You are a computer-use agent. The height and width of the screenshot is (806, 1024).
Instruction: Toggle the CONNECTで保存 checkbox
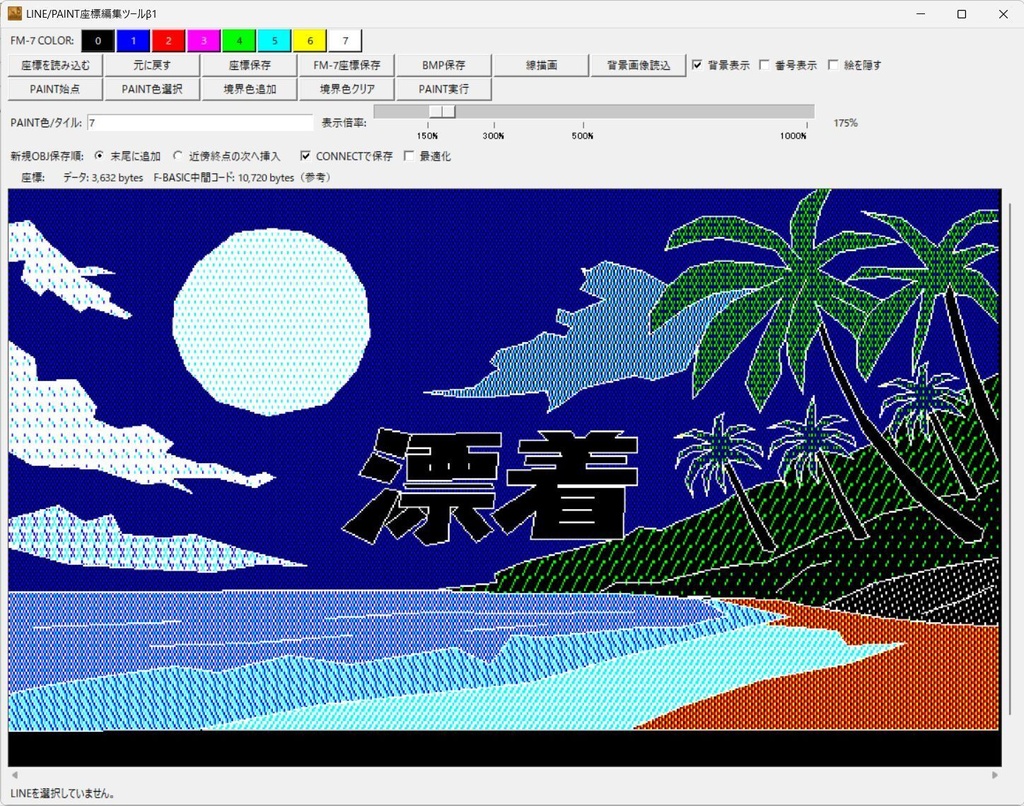click(305, 155)
